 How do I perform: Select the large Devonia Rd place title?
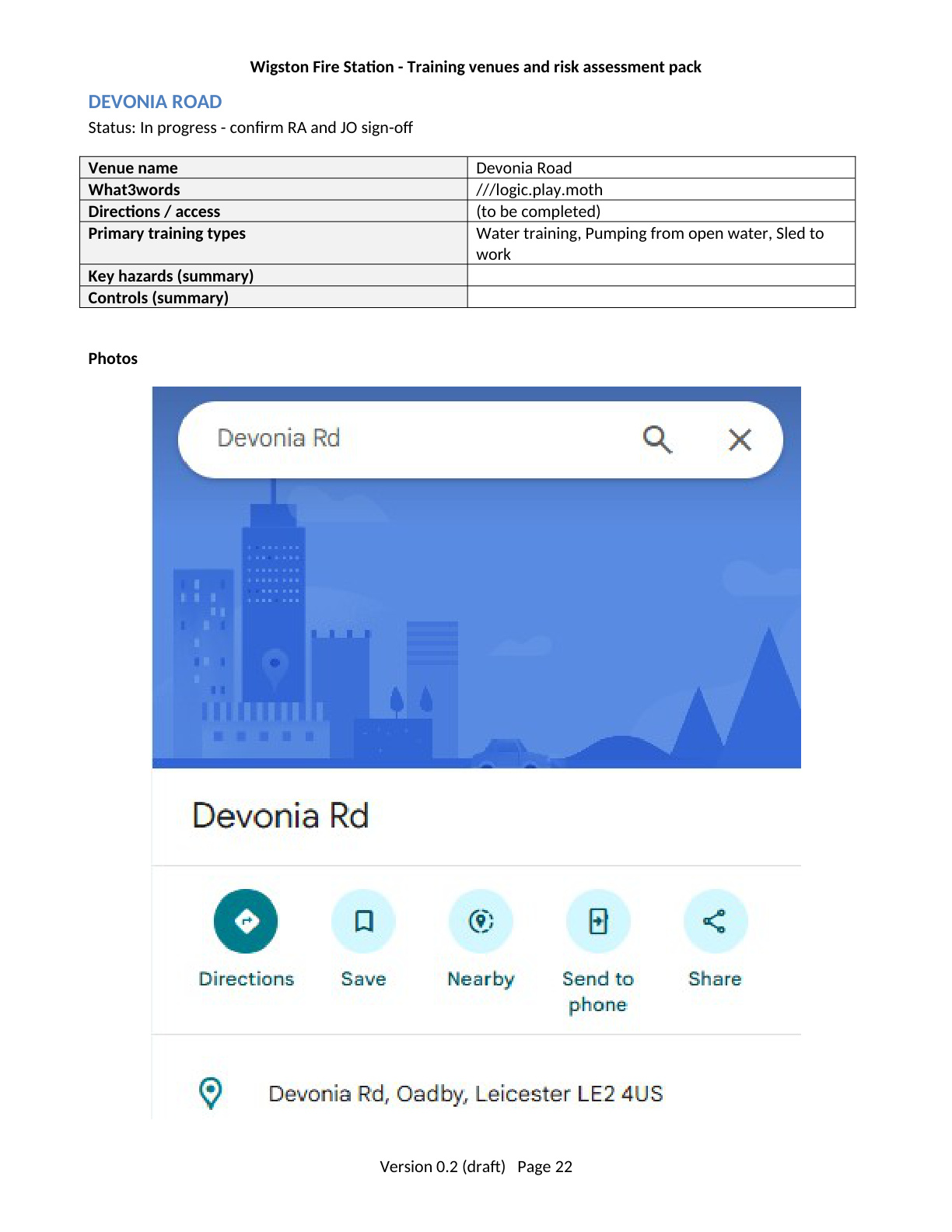tap(280, 816)
